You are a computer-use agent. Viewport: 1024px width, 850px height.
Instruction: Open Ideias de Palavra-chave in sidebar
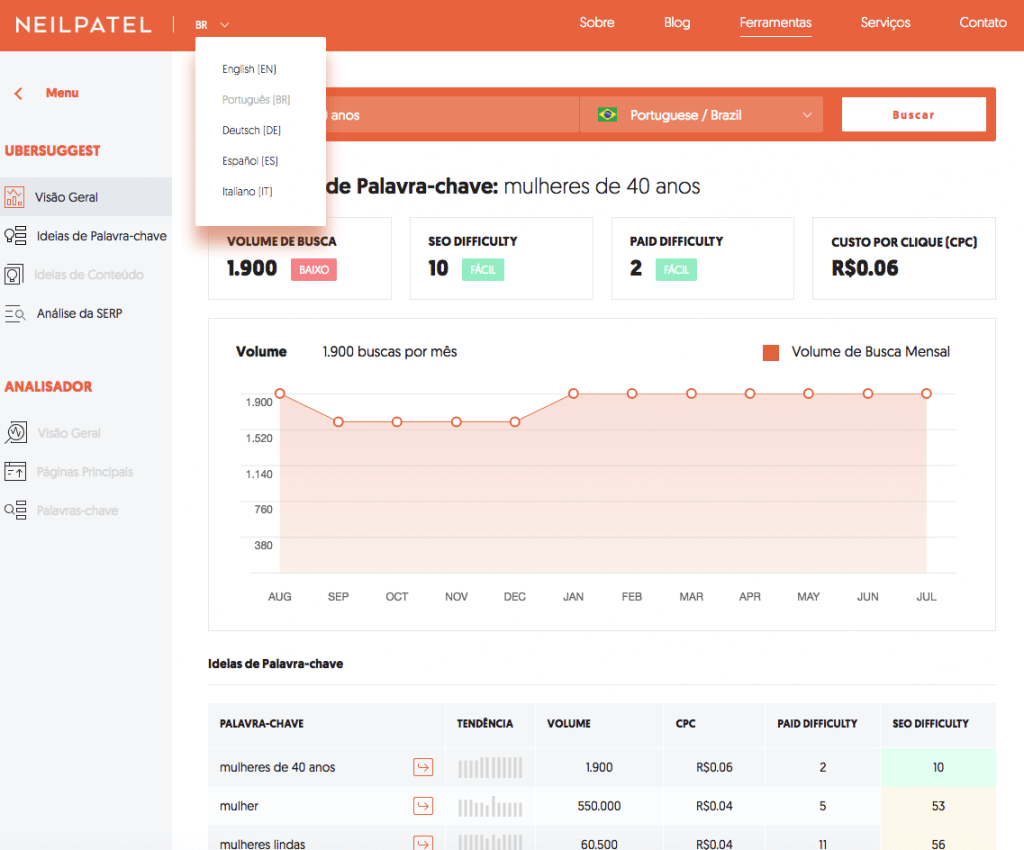click(x=101, y=236)
